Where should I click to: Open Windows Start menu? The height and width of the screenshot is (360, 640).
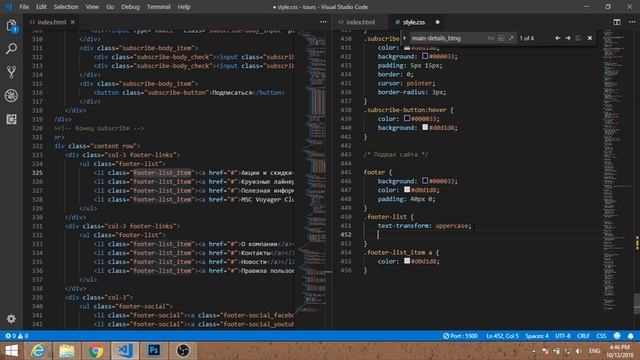[11, 351]
